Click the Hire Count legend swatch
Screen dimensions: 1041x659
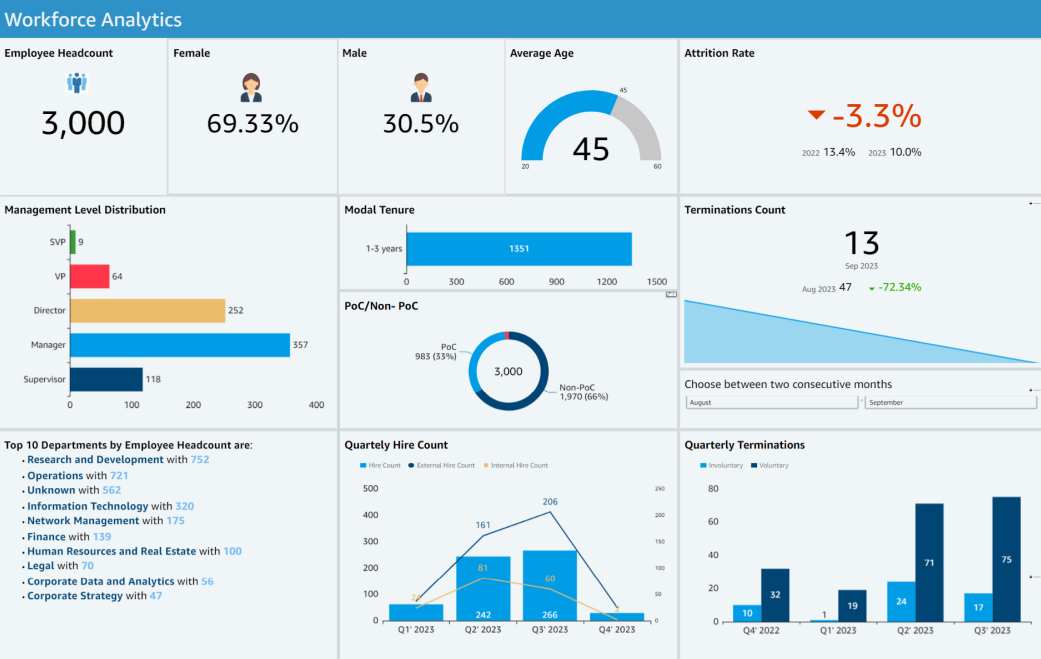coord(363,465)
